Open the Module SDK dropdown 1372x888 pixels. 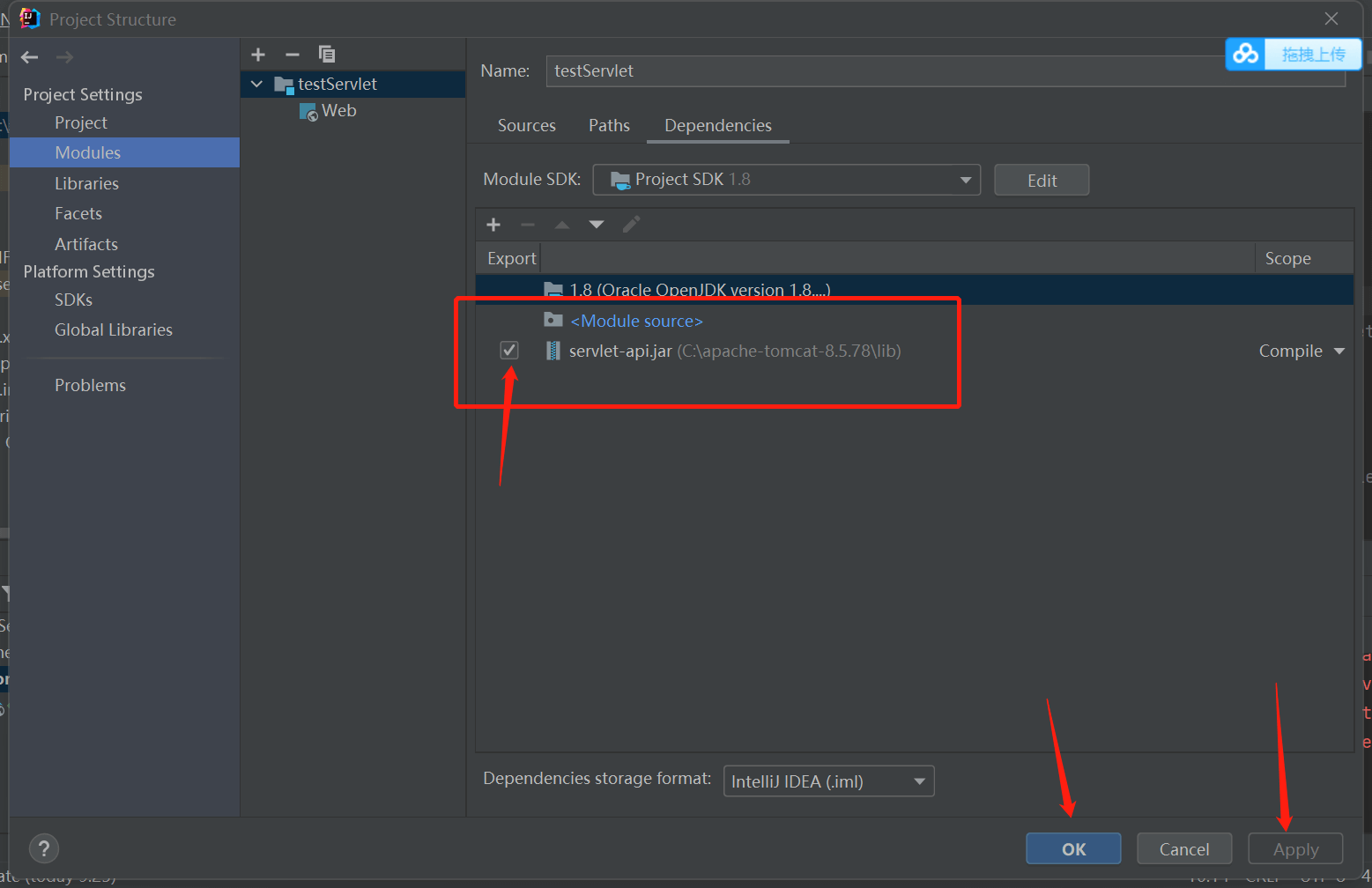[x=786, y=180]
